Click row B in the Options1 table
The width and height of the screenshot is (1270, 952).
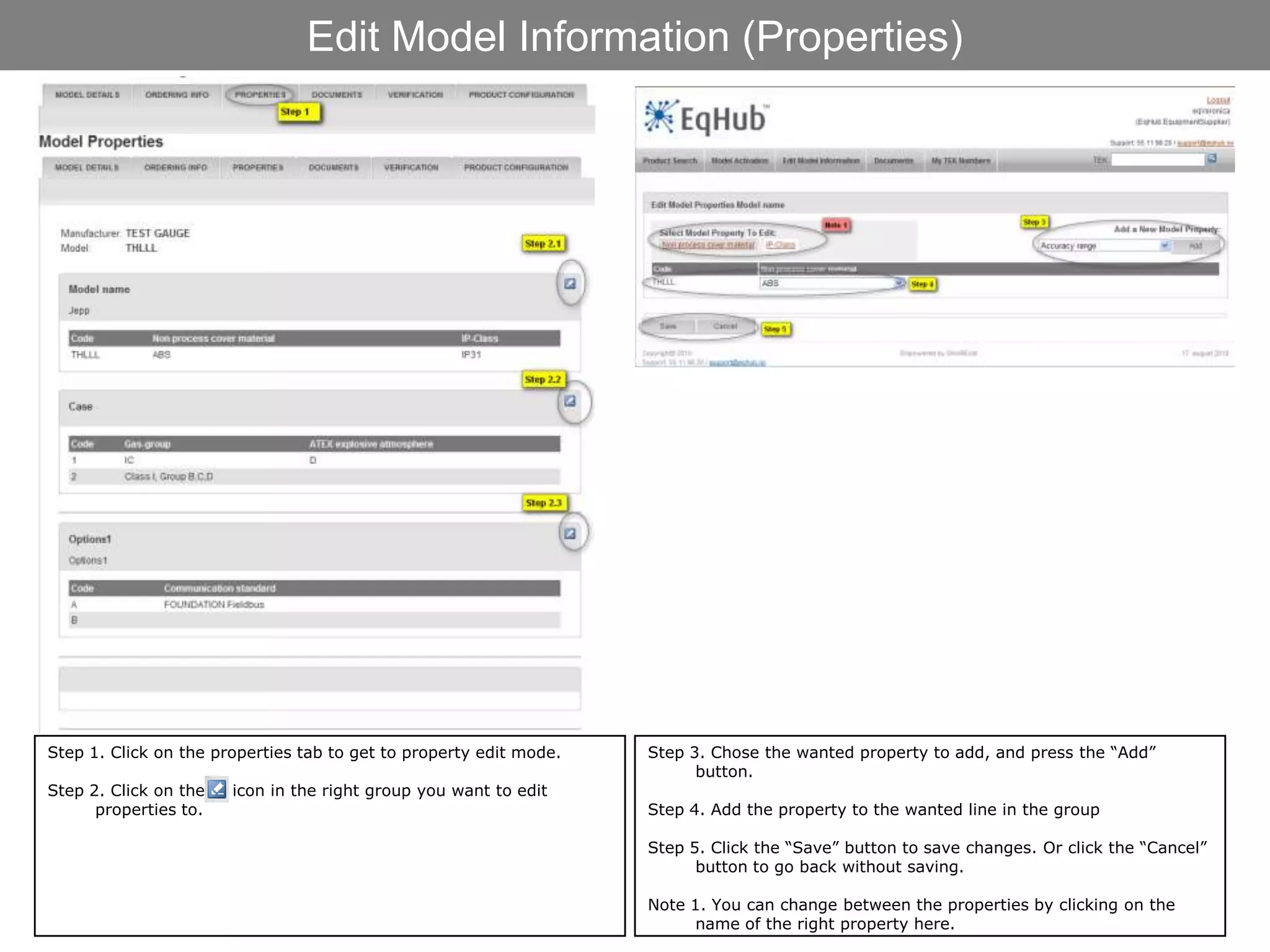click(314, 620)
